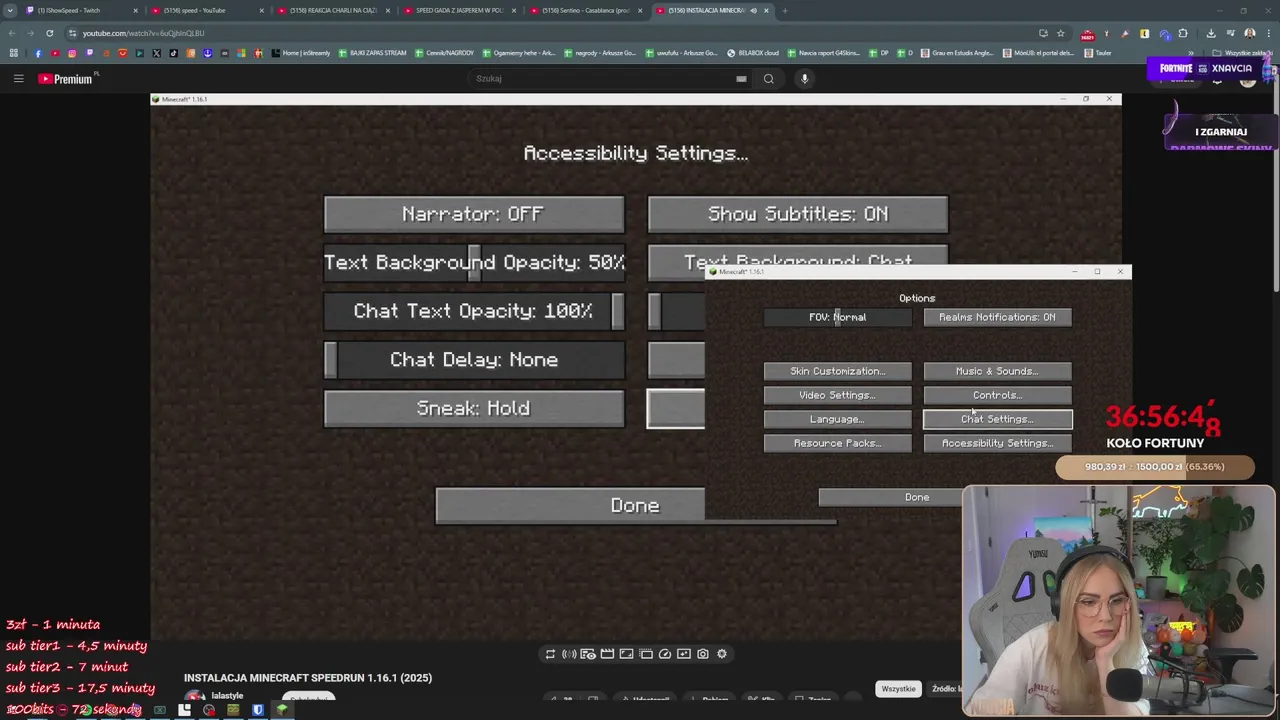Open Resource Packs... in Options

pos(838,443)
